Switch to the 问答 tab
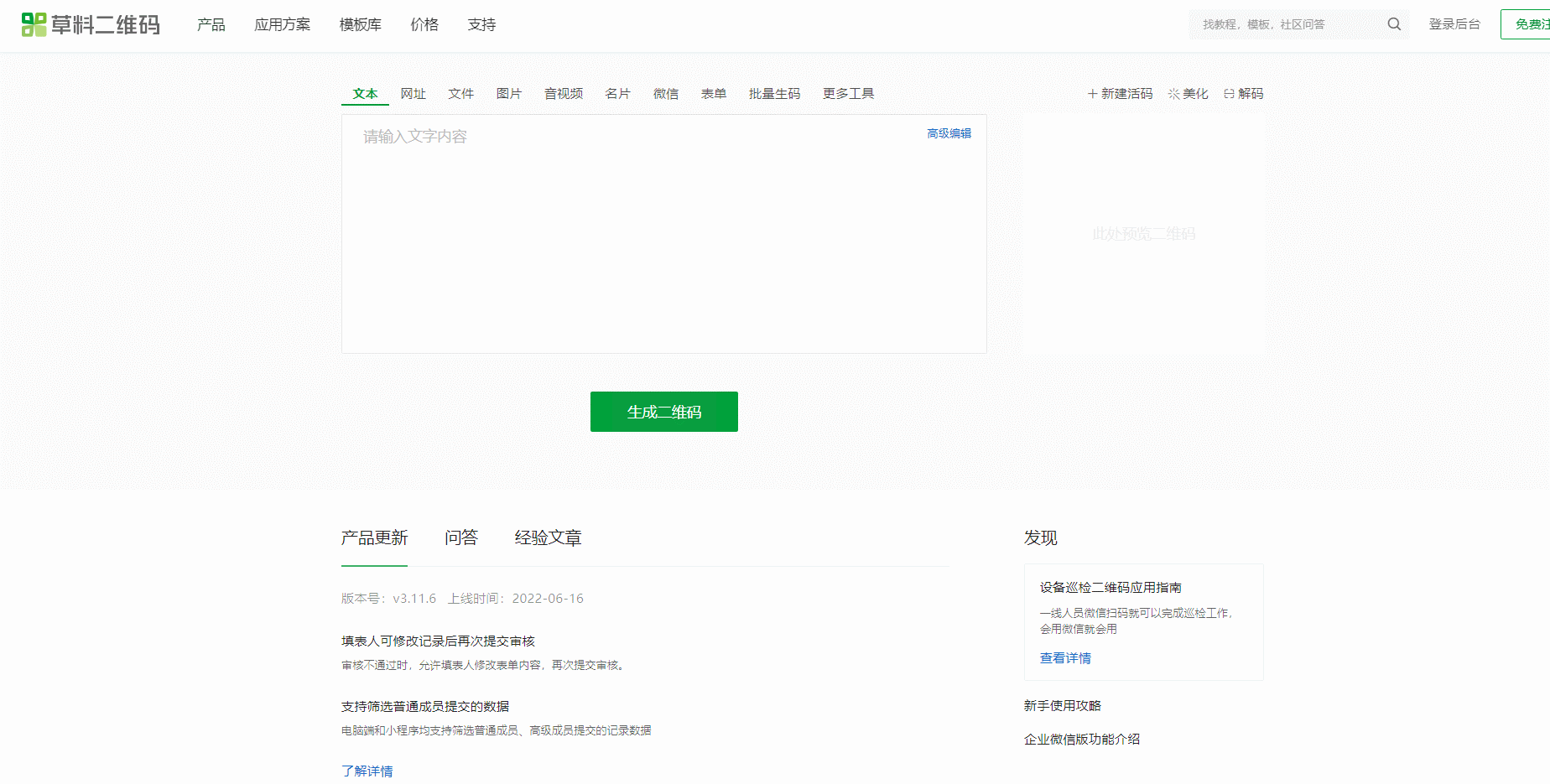 [x=461, y=538]
